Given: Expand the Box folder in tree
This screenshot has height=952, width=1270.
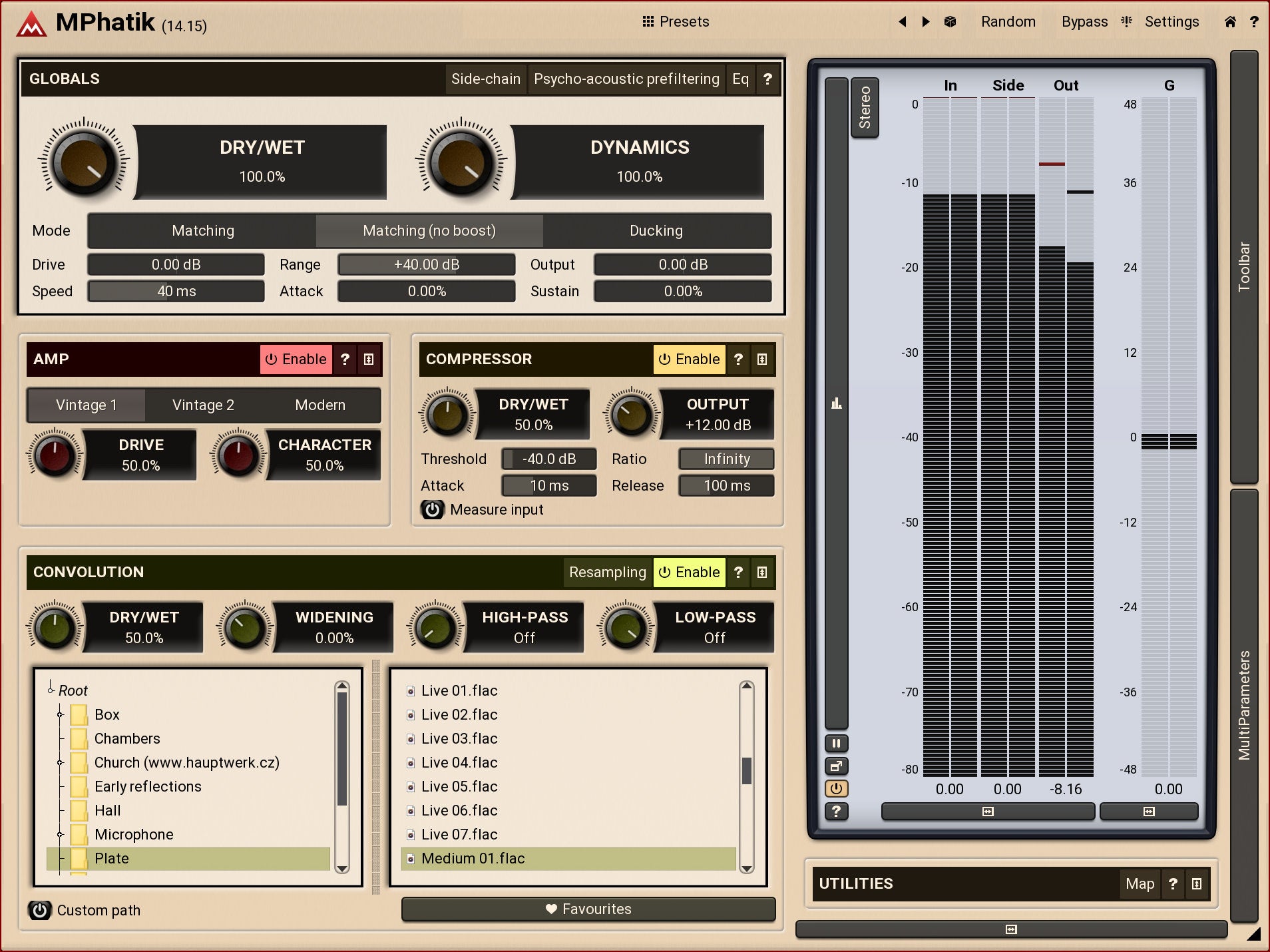Looking at the screenshot, I should [x=60, y=715].
